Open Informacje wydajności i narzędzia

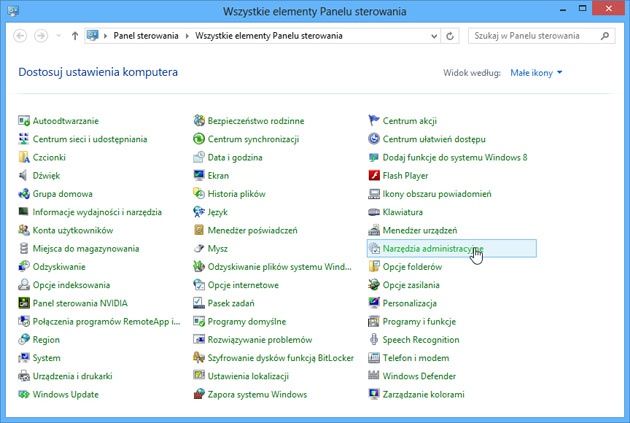(x=97, y=212)
